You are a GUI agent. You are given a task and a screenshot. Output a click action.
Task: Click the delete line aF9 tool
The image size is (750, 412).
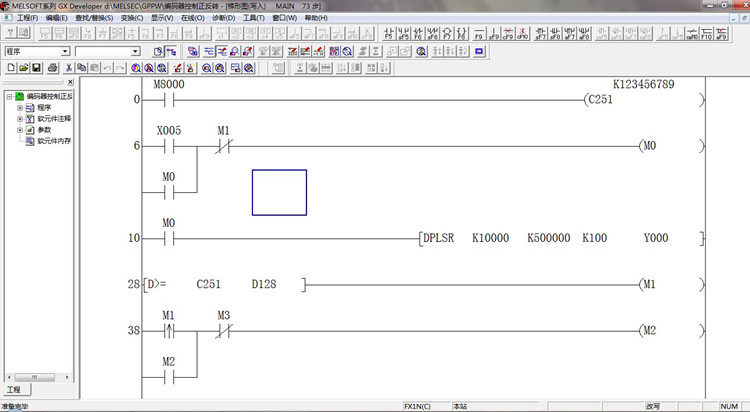coord(721,33)
